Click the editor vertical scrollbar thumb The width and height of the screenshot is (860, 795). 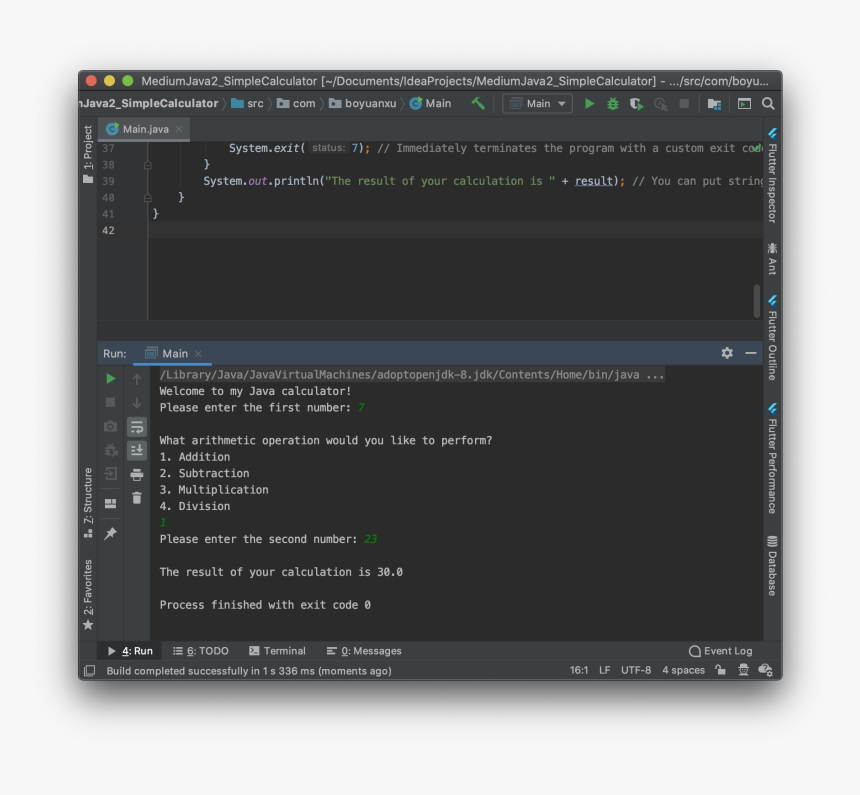(x=756, y=301)
